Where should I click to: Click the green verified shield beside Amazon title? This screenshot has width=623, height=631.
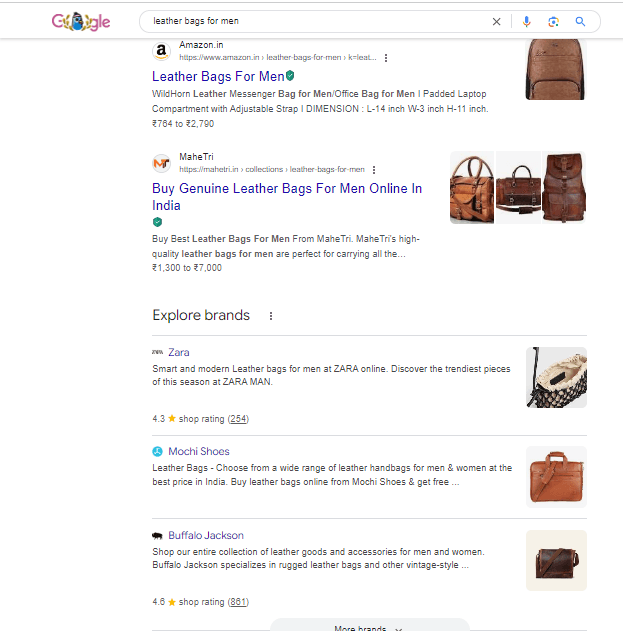pos(290,75)
